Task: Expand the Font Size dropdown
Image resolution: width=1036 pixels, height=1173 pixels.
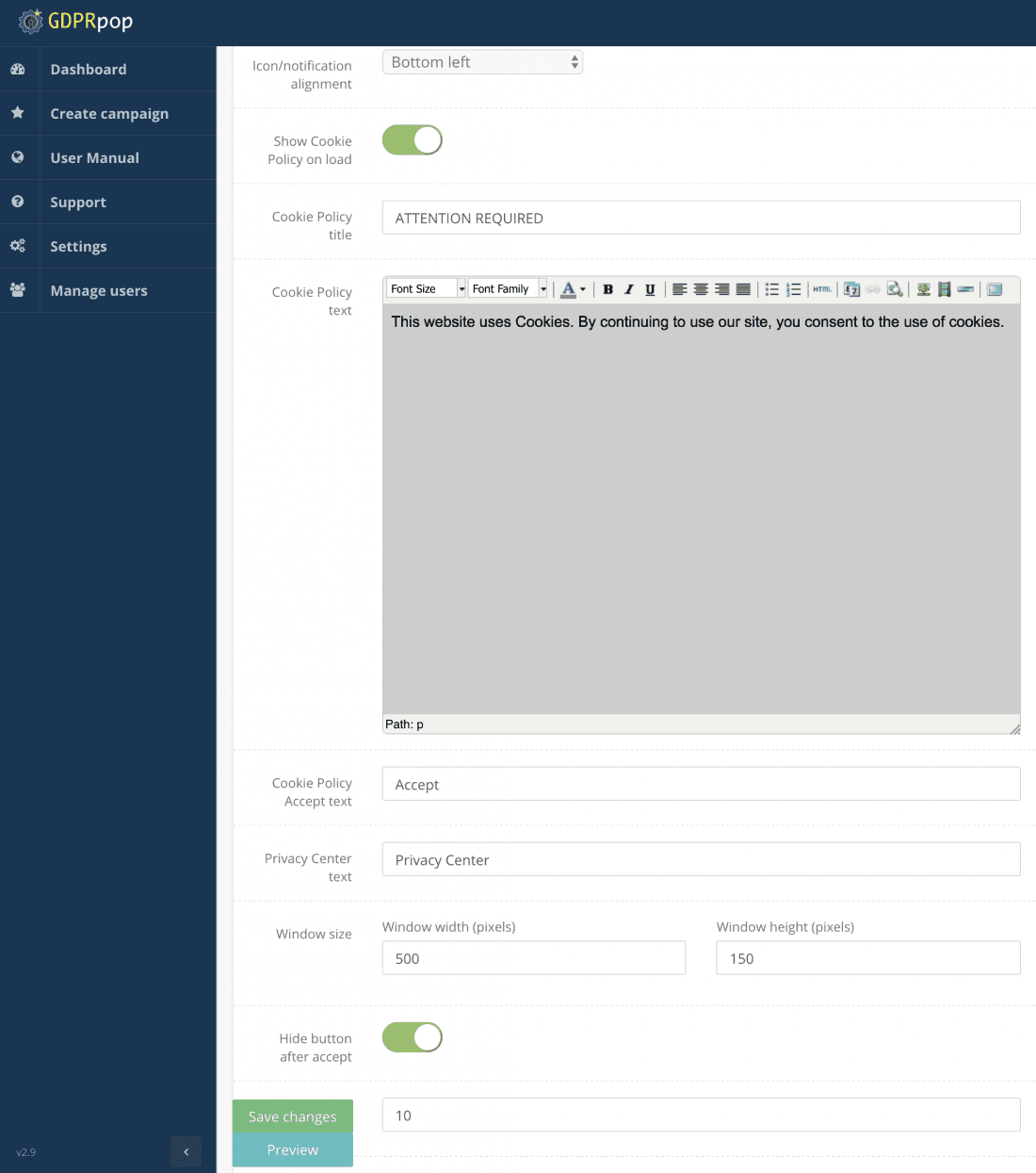Action: (461, 289)
